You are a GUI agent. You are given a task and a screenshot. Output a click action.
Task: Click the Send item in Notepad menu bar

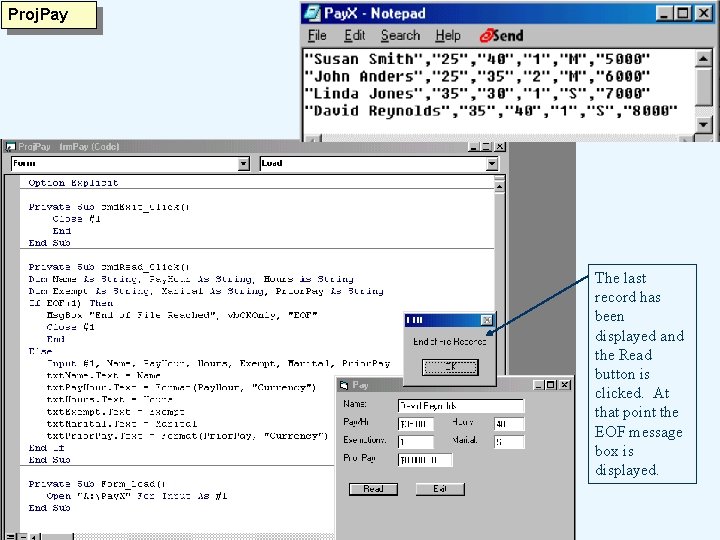coord(501,36)
